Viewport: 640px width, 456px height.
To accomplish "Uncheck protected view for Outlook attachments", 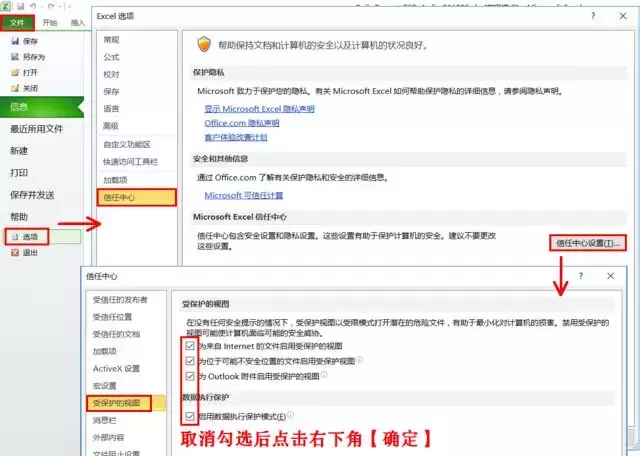I will [x=190, y=376].
